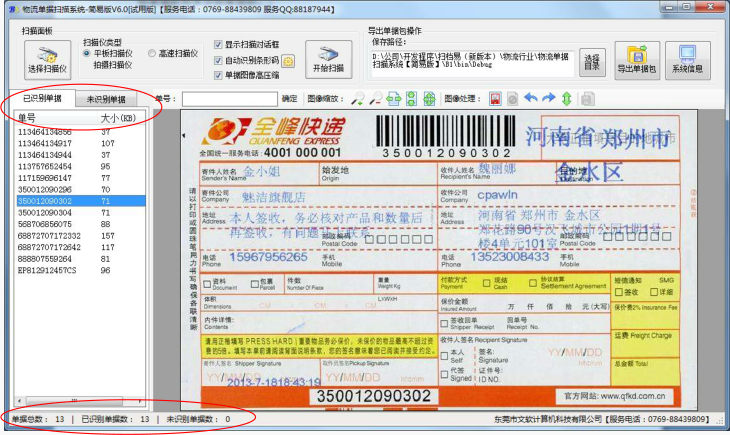Image resolution: width=730 pixels, height=435 pixels.
Task: Sort list by 单号 column header
Action: pyautogui.click(x=56, y=118)
